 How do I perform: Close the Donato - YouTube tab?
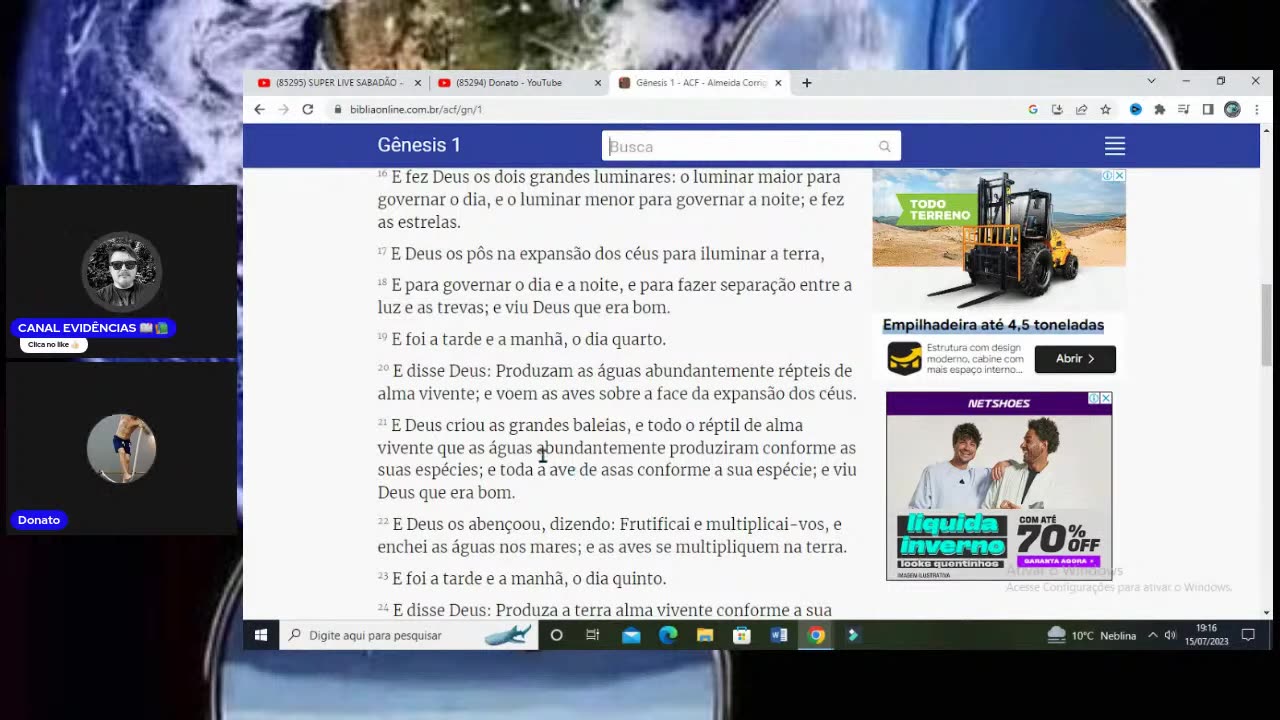coord(598,83)
